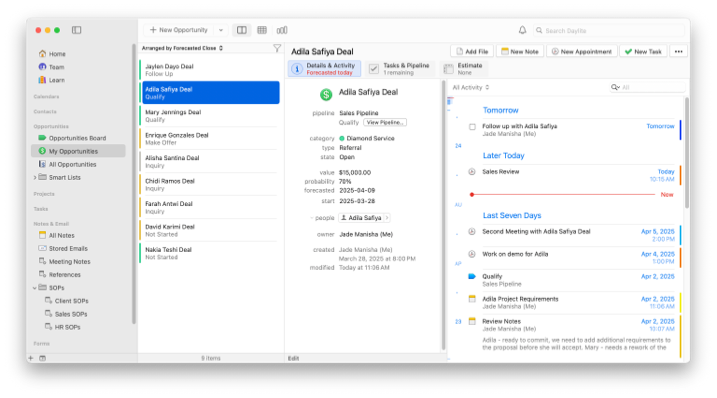The image size is (717, 398).
Task: Toggle the sidebar visibility icon
Action: [x=76, y=30]
